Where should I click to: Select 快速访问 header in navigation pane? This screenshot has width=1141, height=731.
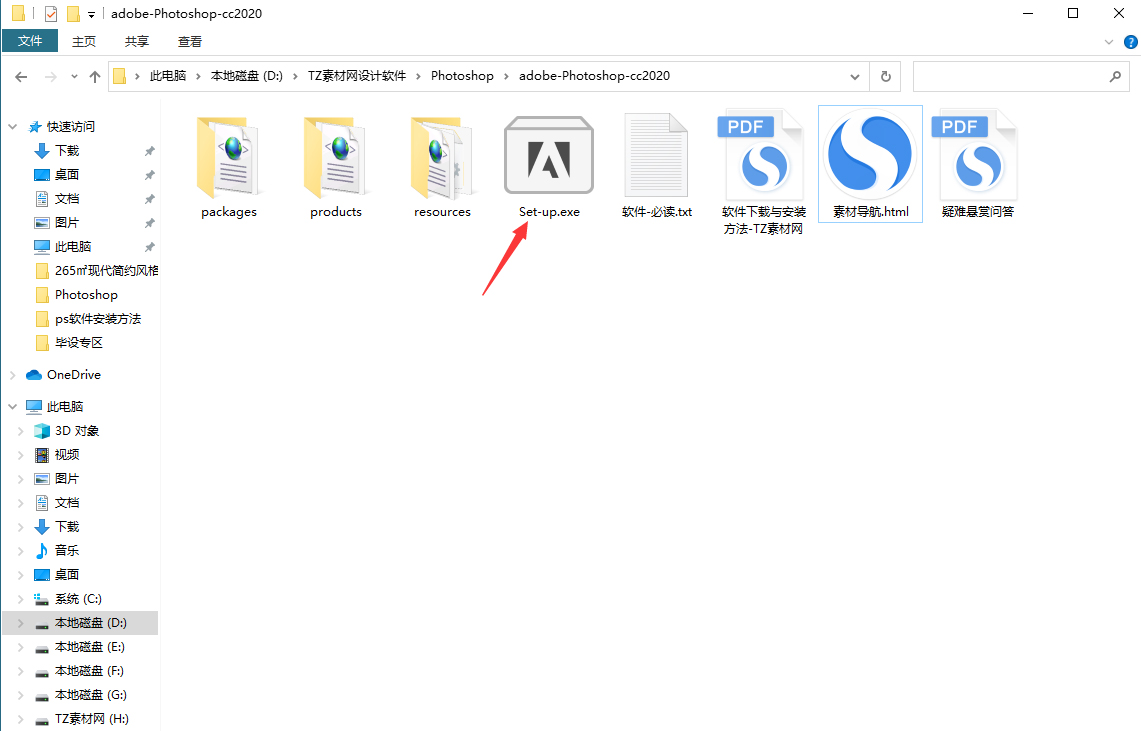click(71, 127)
